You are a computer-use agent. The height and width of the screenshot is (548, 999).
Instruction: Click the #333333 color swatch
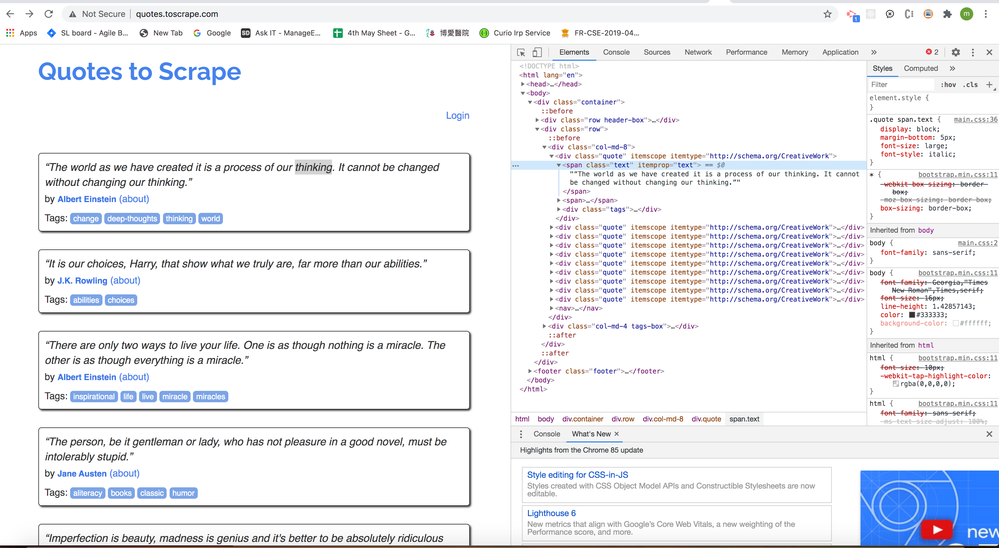[x=912, y=315]
